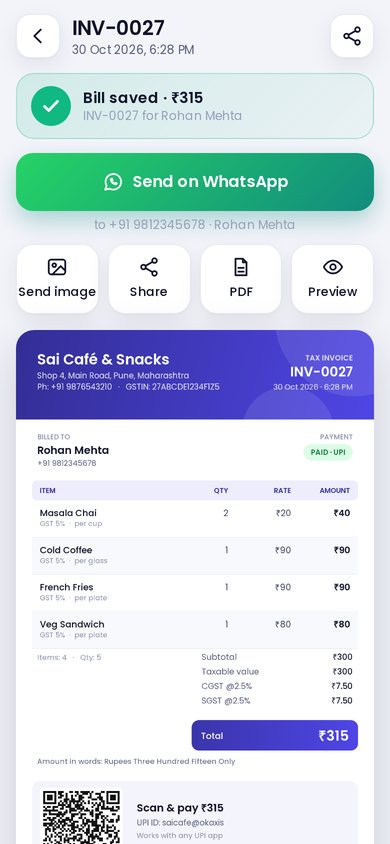The height and width of the screenshot is (844, 390).
Task: Tap the WhatsApp logo icon
Action: pyautogui.click(x=113, y=182)
